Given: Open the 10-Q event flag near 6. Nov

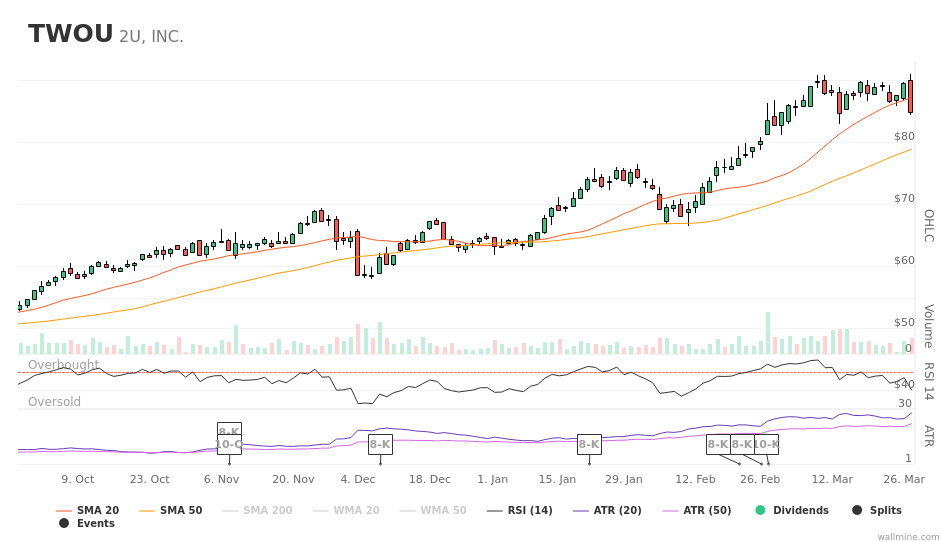Looking at the screenshot, I should point(229,445).
